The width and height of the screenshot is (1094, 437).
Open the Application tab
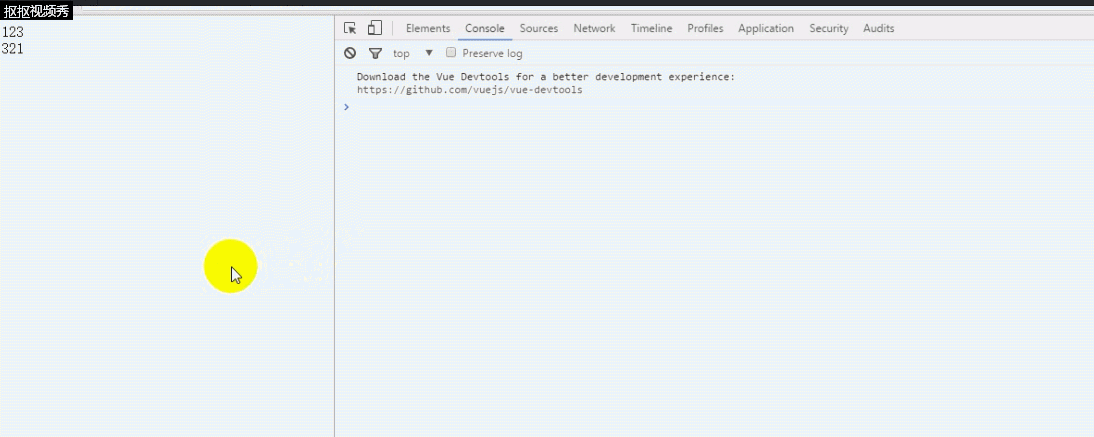coord(766,29)
